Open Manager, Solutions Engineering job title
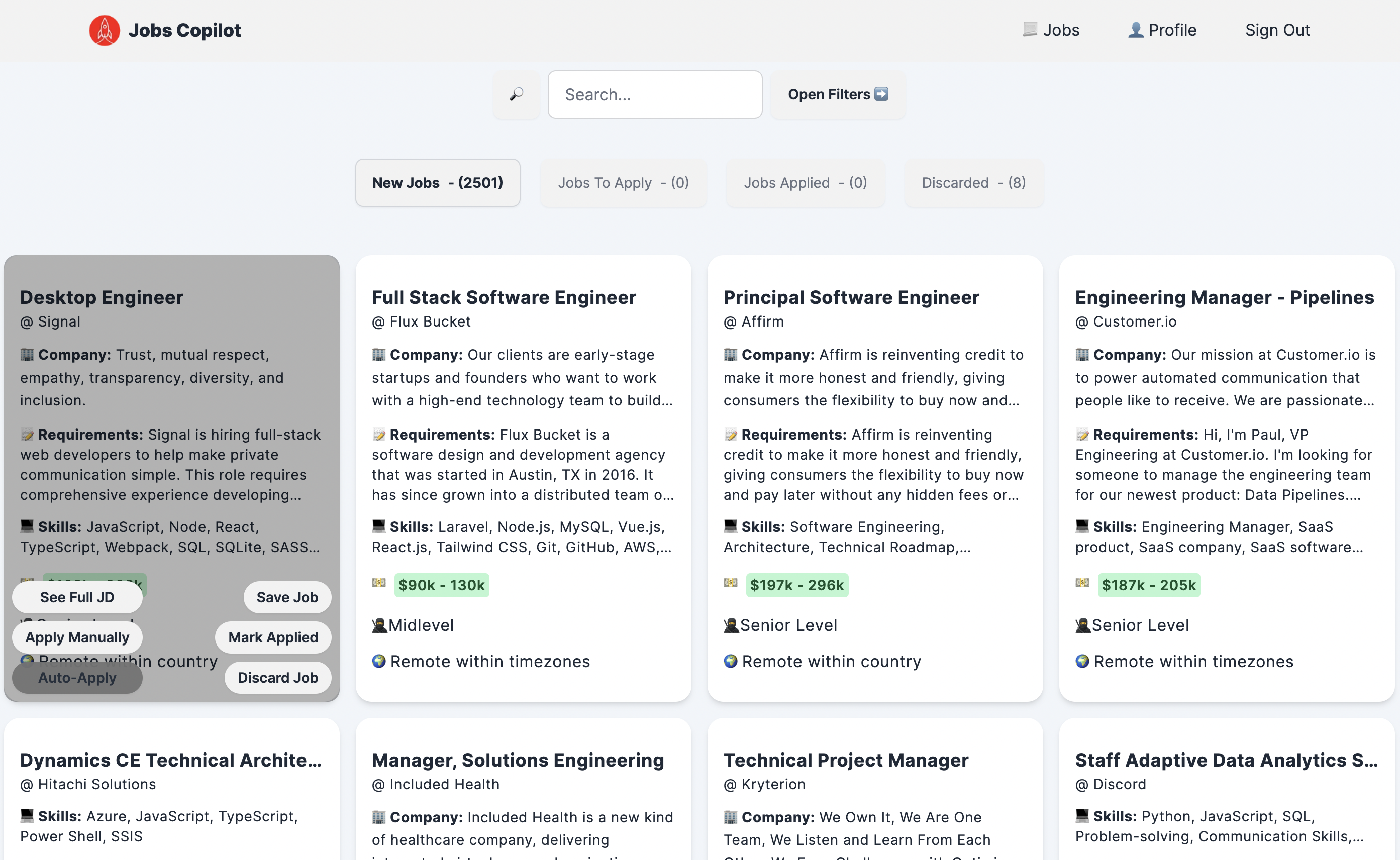 518,760
